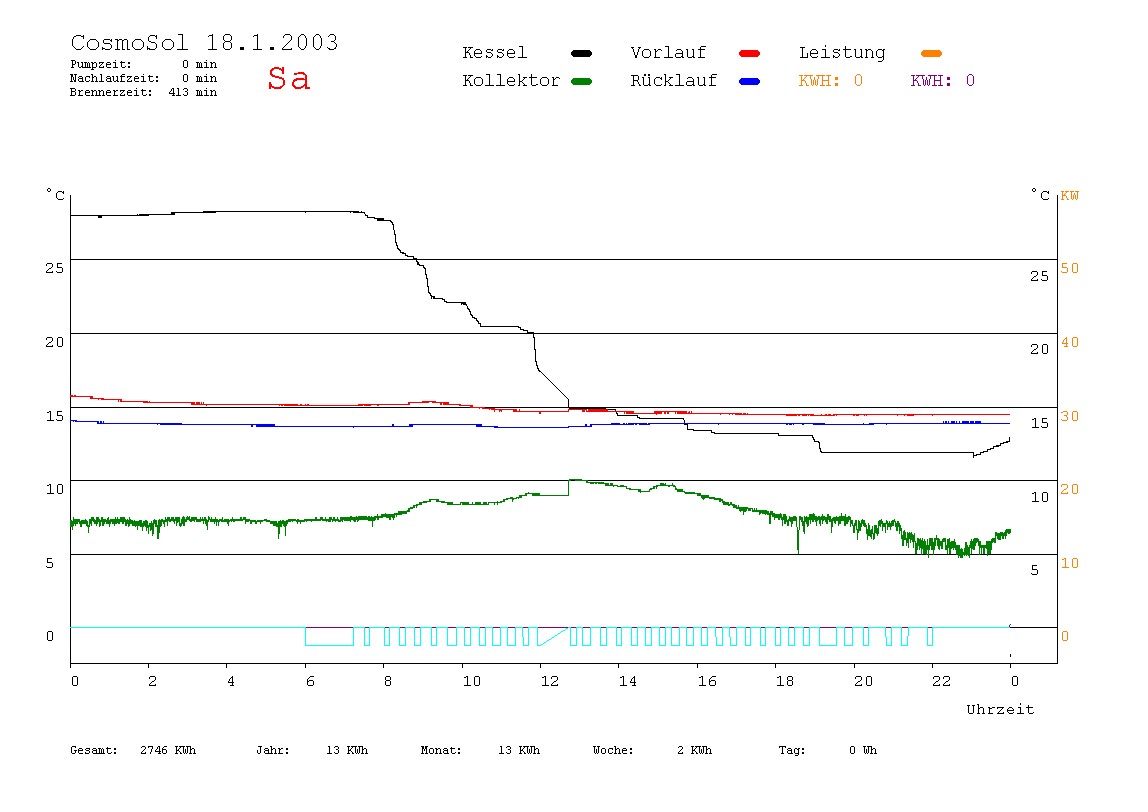This screenshot has width=1148, height=812.
Task: Click the "13 KWh" value beside Monat
Action: click(x=519, y=750)
